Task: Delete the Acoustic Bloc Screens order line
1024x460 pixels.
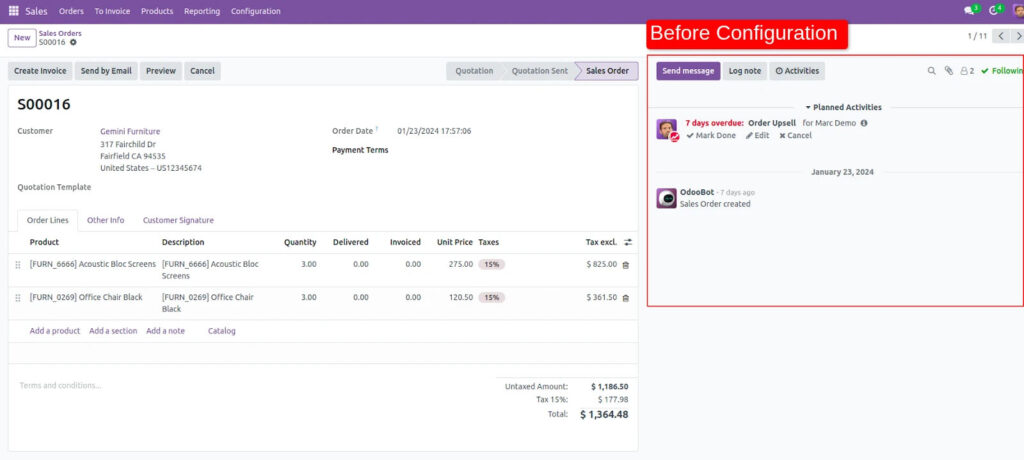Action: [x=626, y=265]
